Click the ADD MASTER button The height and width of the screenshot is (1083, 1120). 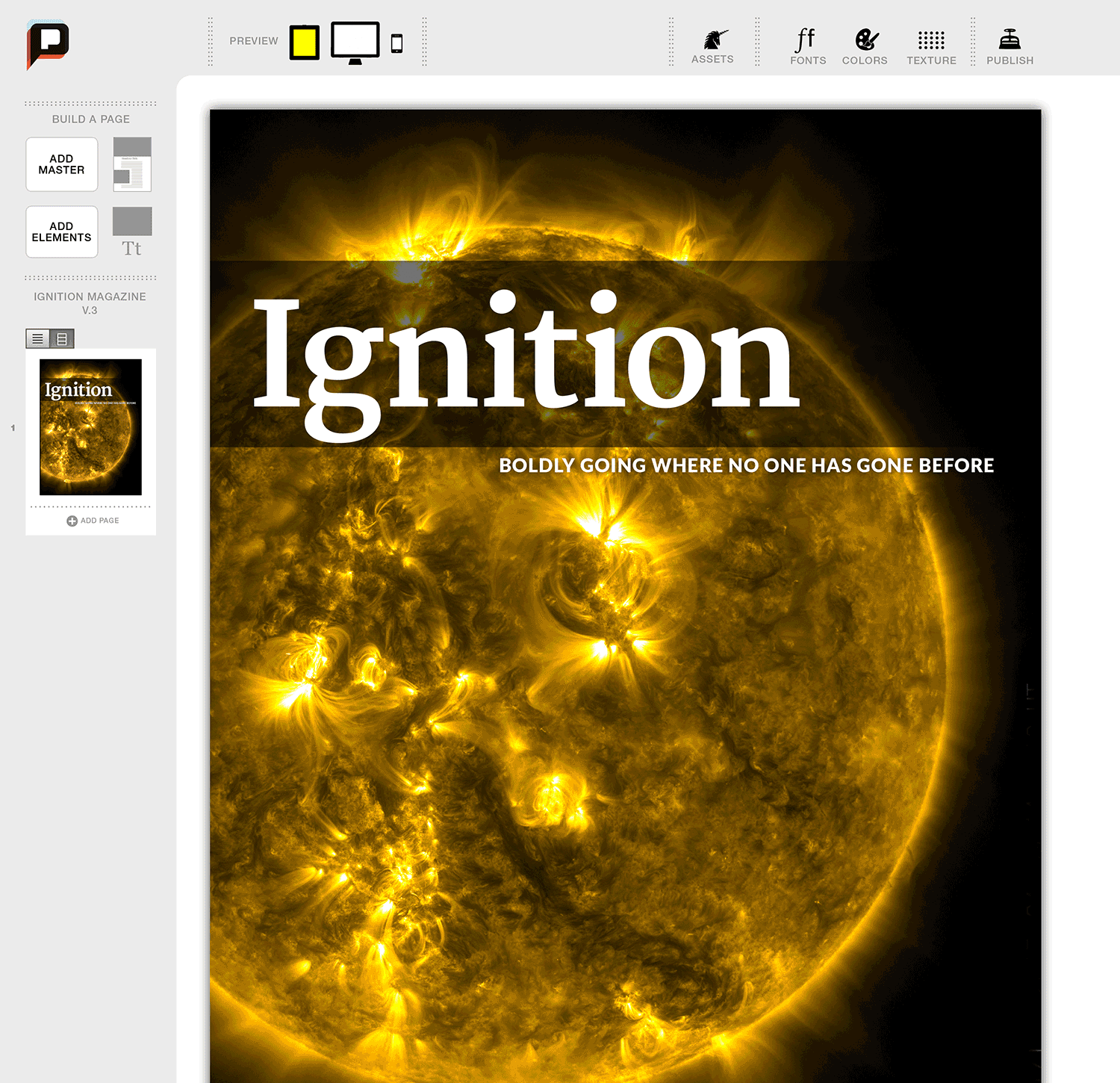point(62,164)
